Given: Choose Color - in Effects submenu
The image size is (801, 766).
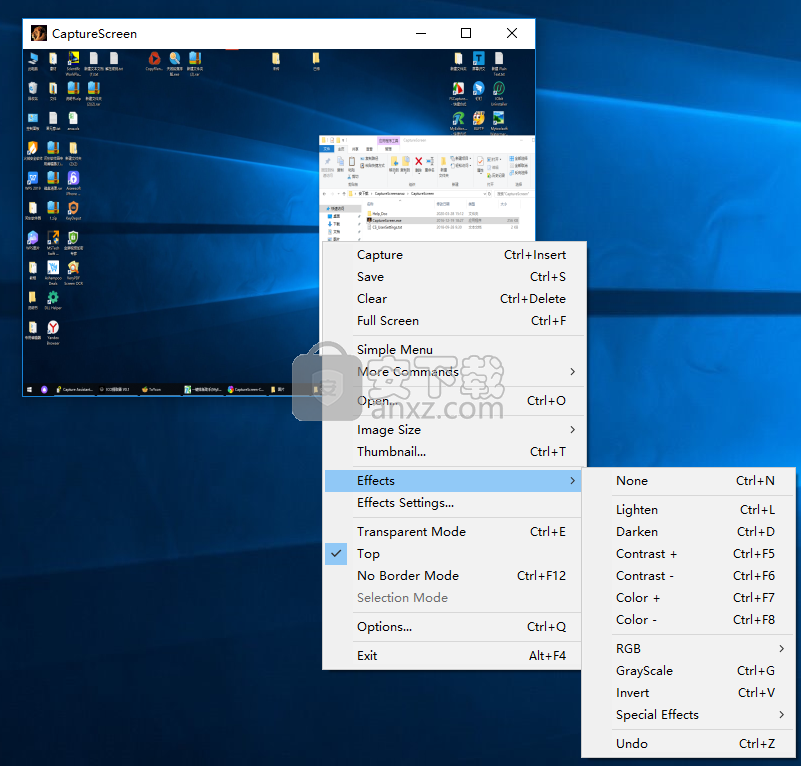Looking at the screenshot, I should pos(689,619).
